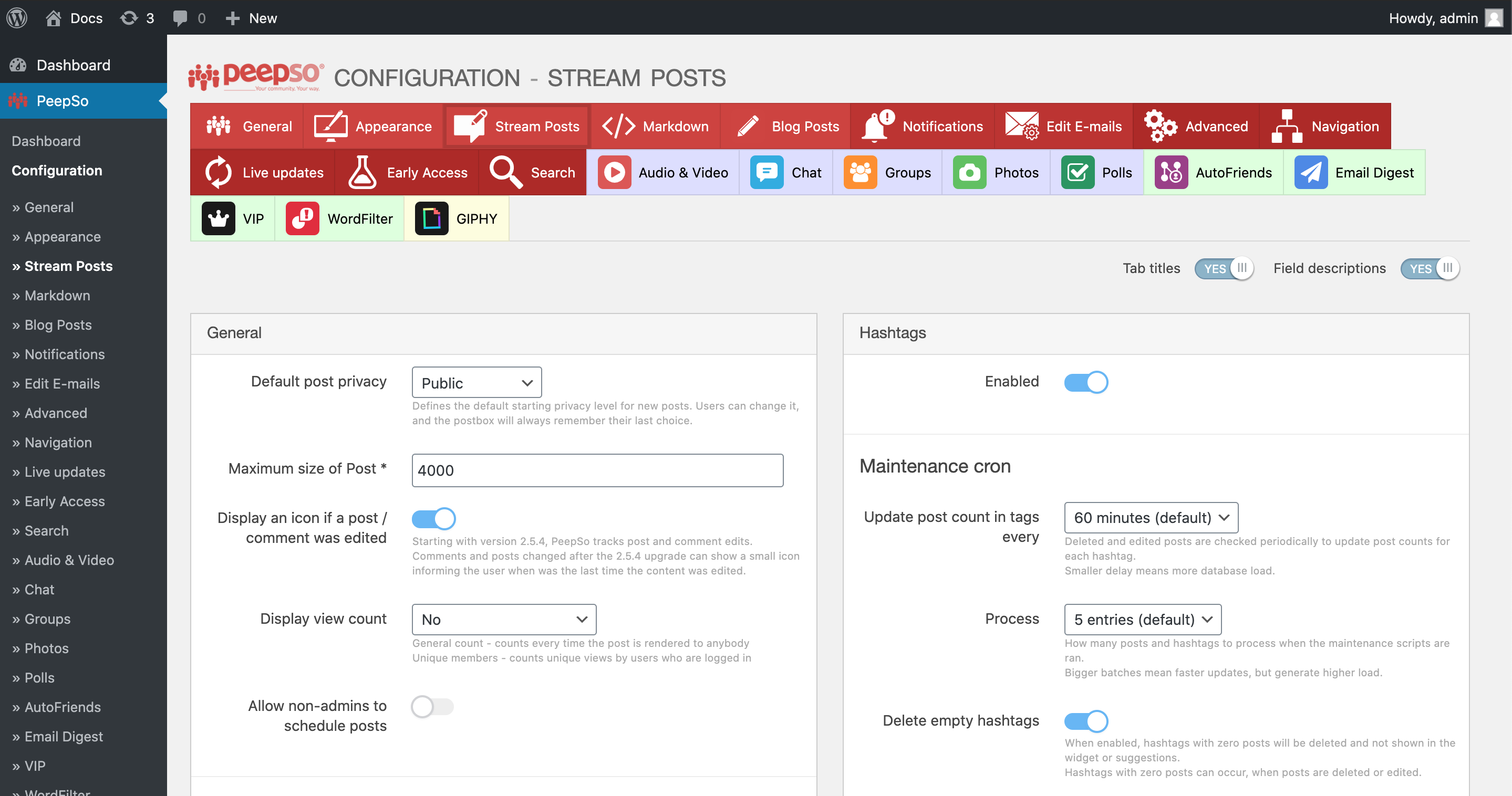1512x796 pixels.
Task: Toggle Field descriptions YES switch
Action: point(1430,268)
